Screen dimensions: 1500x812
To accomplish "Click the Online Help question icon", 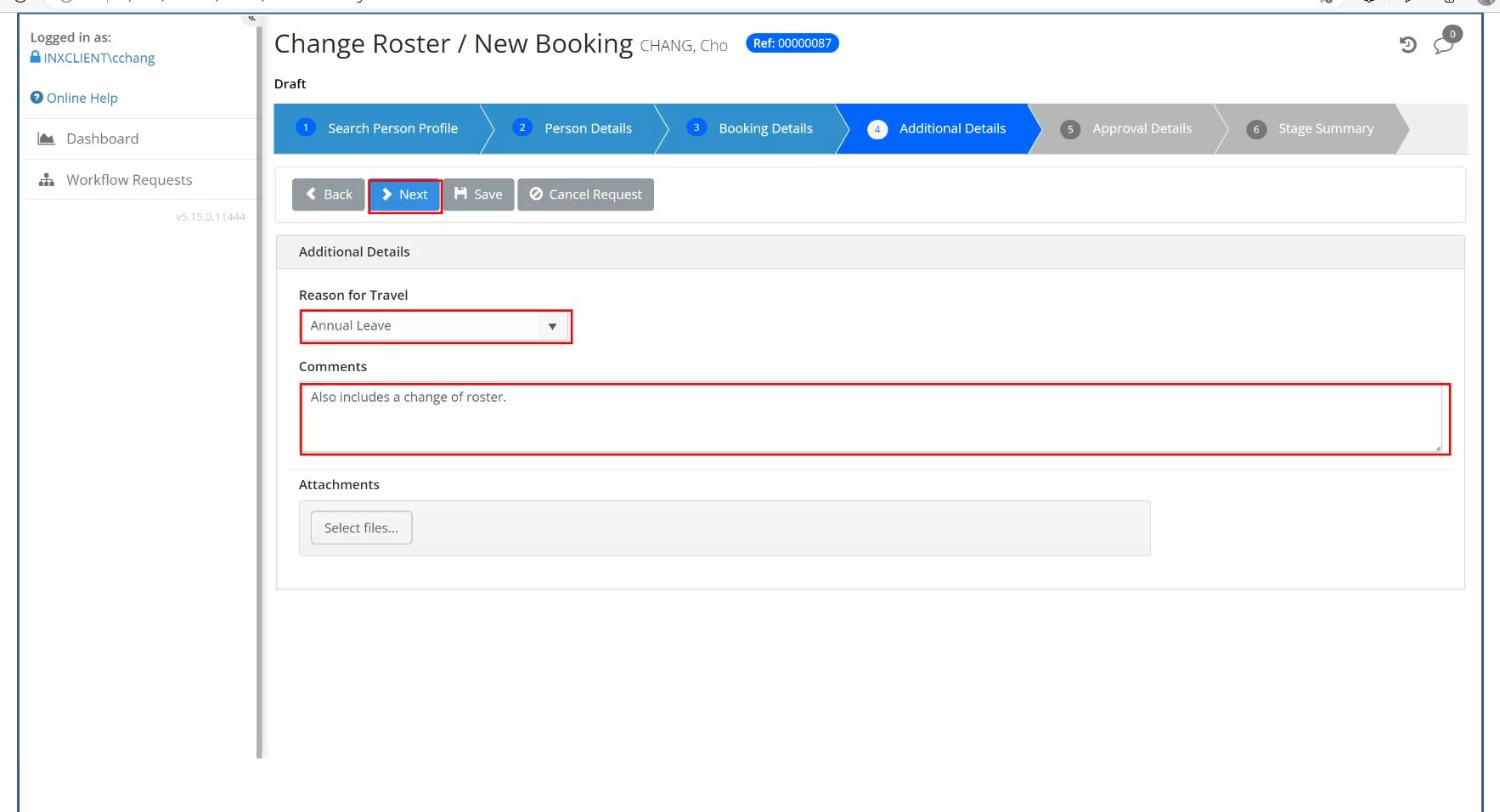I will pos(37,98).
